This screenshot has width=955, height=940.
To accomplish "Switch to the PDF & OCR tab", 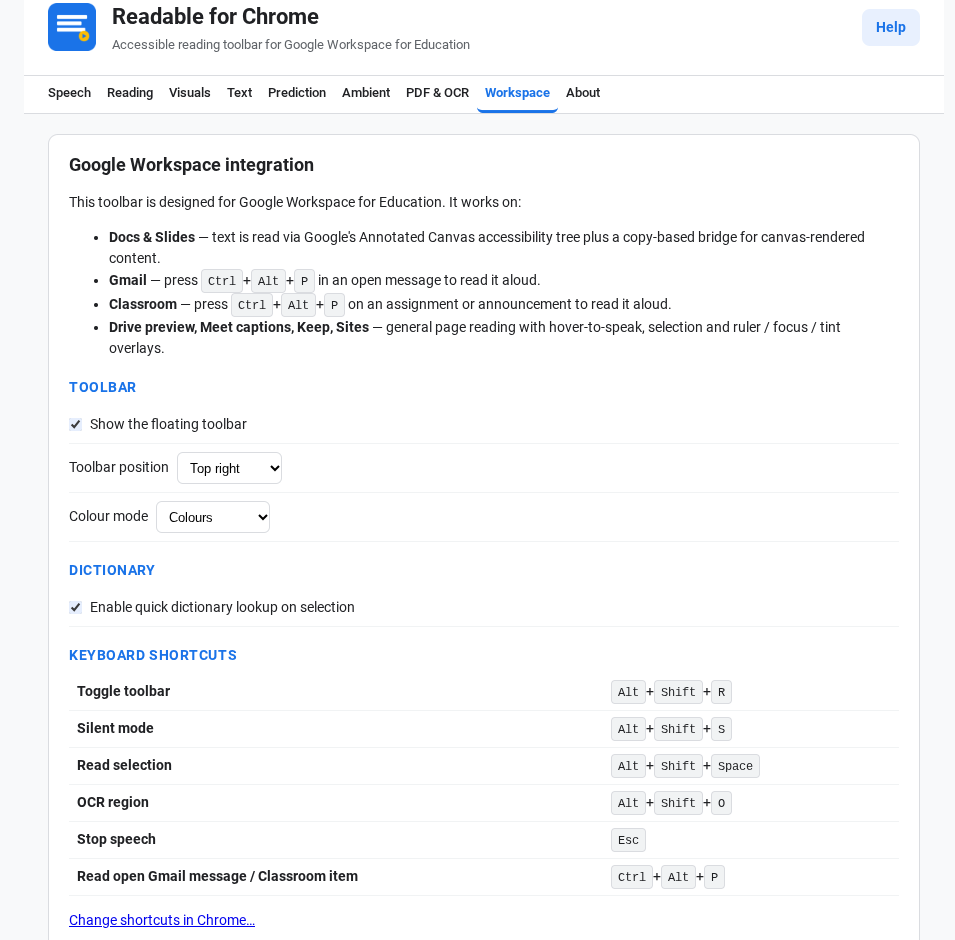I will point(437,93).
